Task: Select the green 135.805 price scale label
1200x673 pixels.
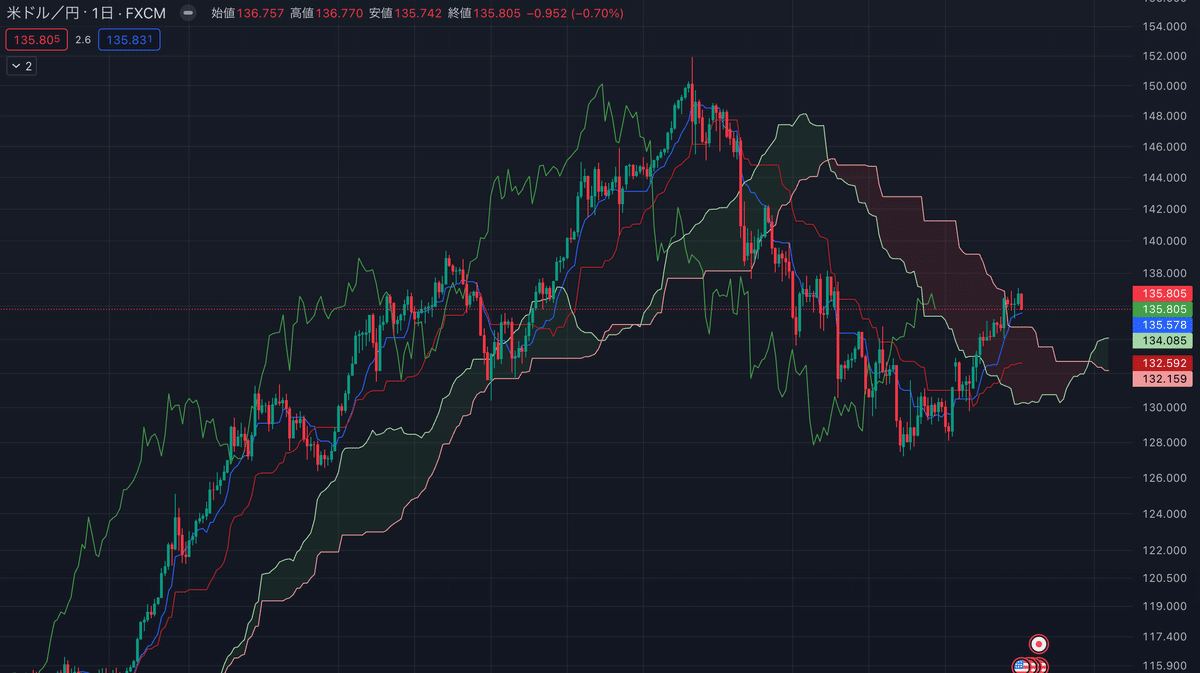Action: 1163,309
